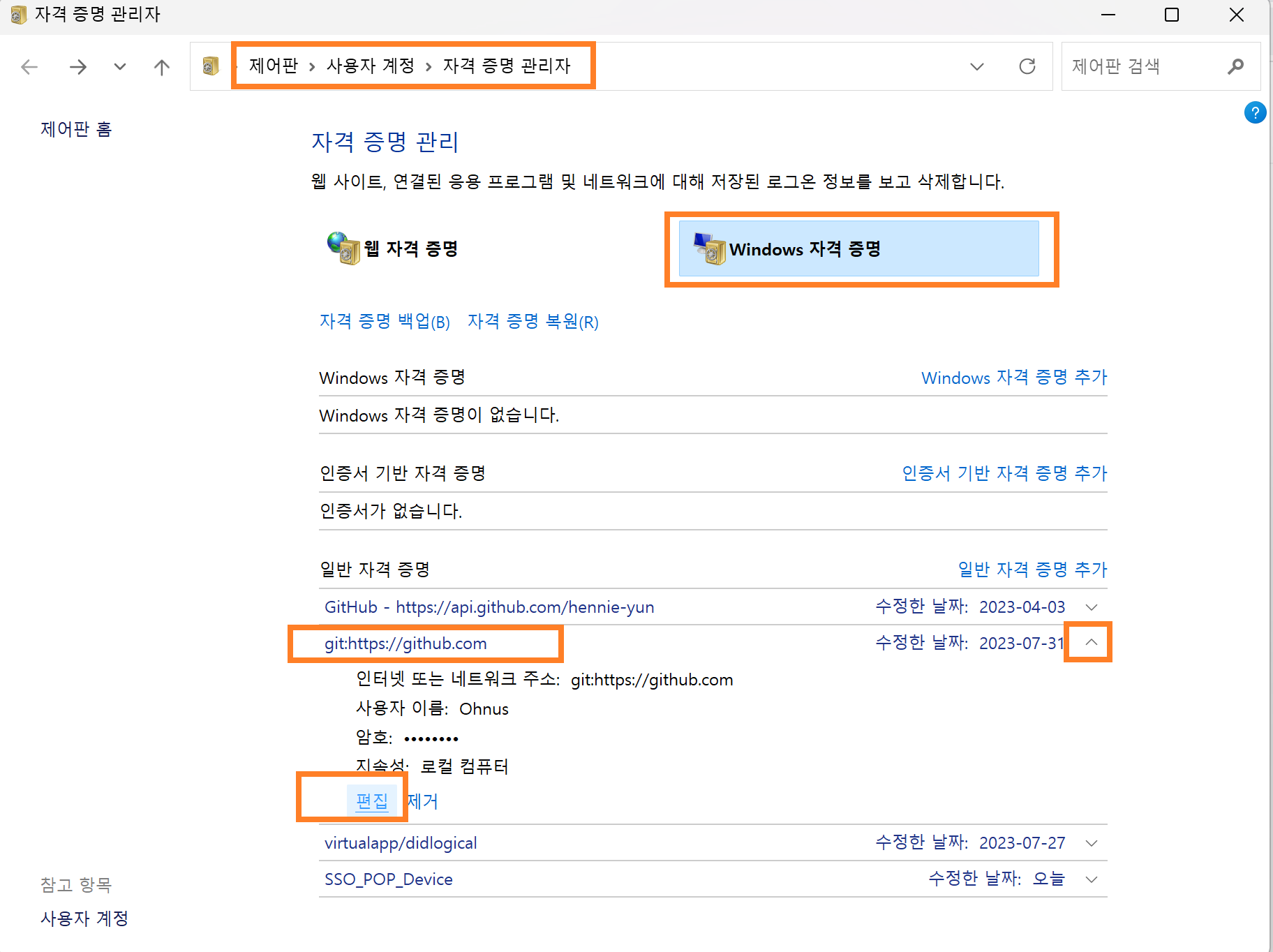
Task: Click 자격 증명 관리자 in the breadcrumb
Action: click(507, 66)
